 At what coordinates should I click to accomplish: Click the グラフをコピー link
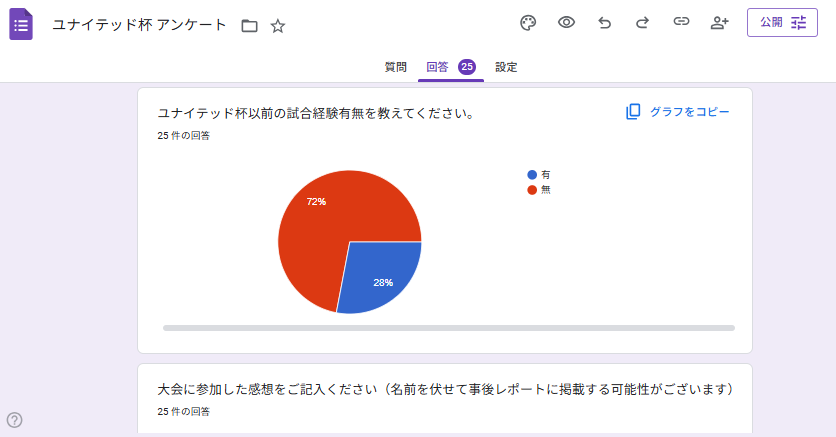click(677, 112)
